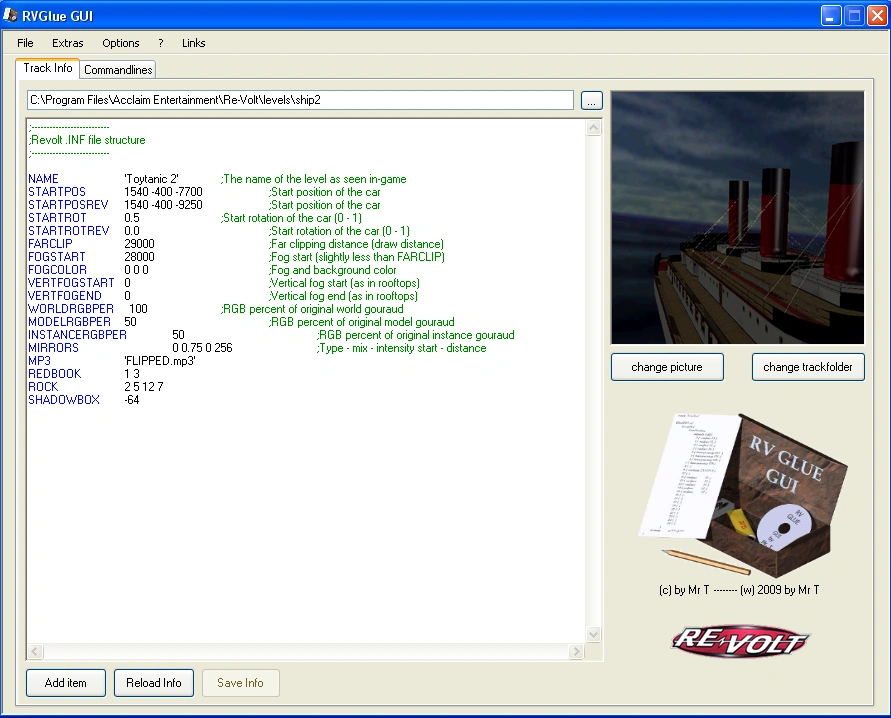Click the INSTANCERGBPER keyword
Image resolution: width=891 pixels, height=718 pixels.
tap(77, 336)
